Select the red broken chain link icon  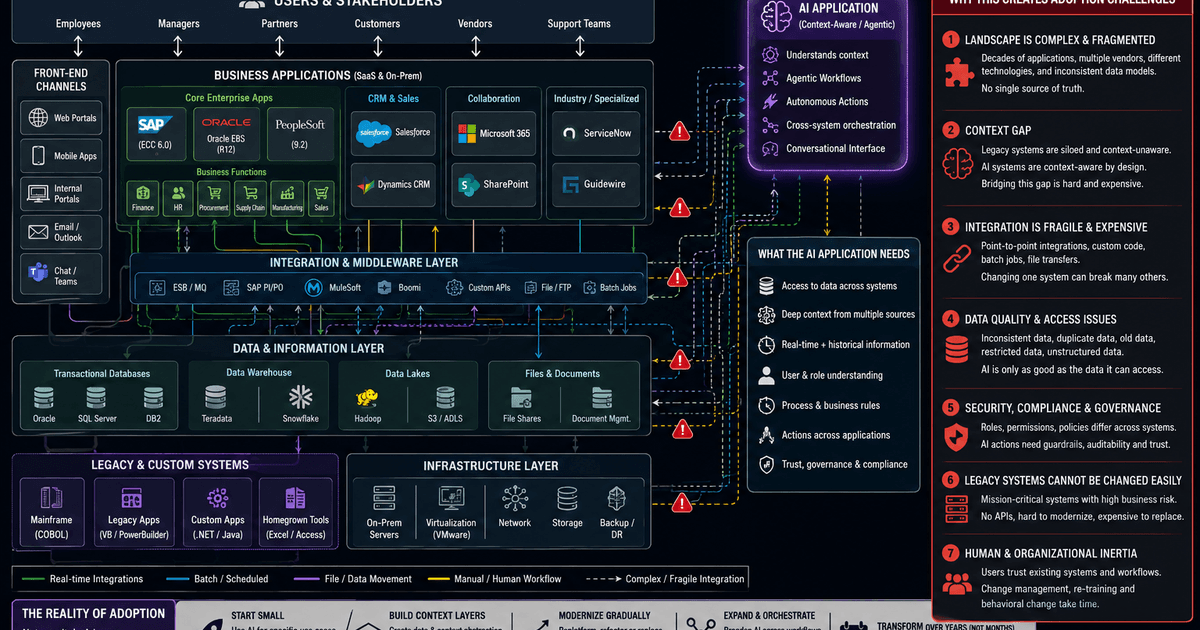point(957,258)
